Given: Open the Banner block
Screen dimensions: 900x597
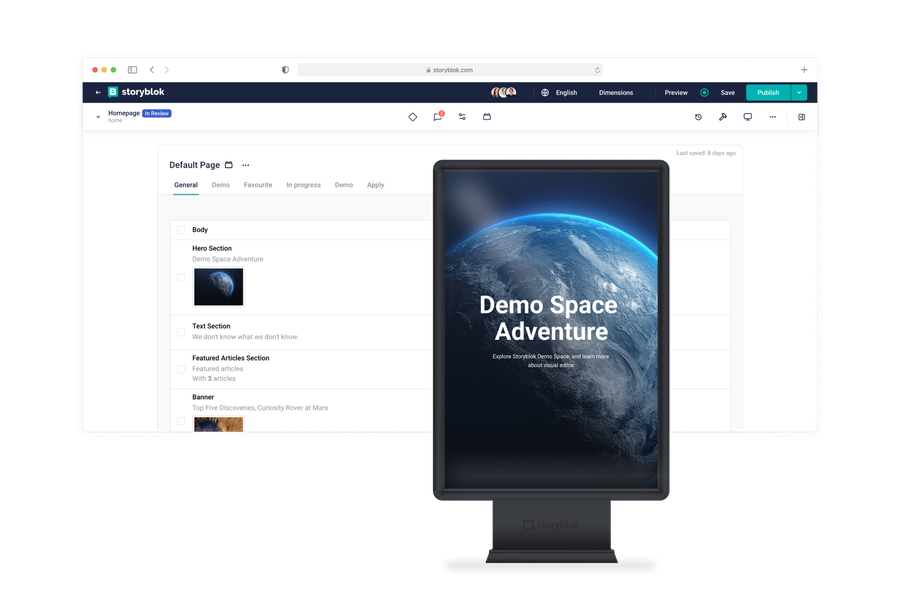Looking at the screenshot, I should pyautogui.click(x=203, y=397).
